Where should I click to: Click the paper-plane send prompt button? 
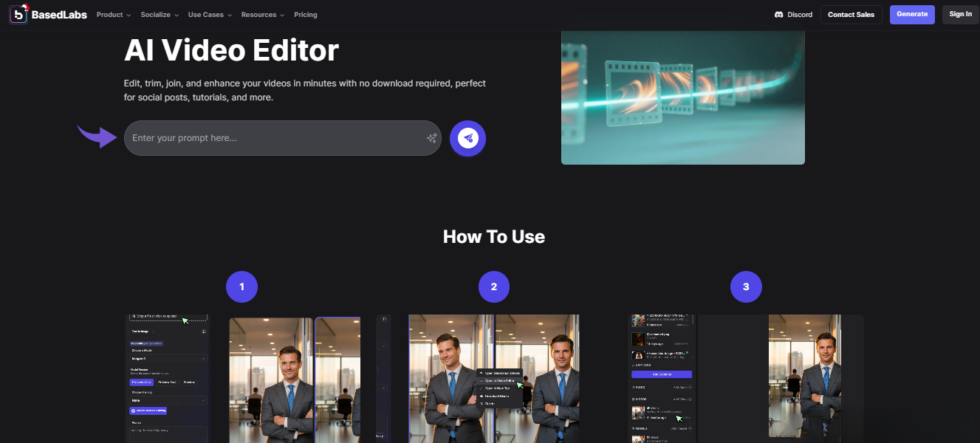(468, 138)
